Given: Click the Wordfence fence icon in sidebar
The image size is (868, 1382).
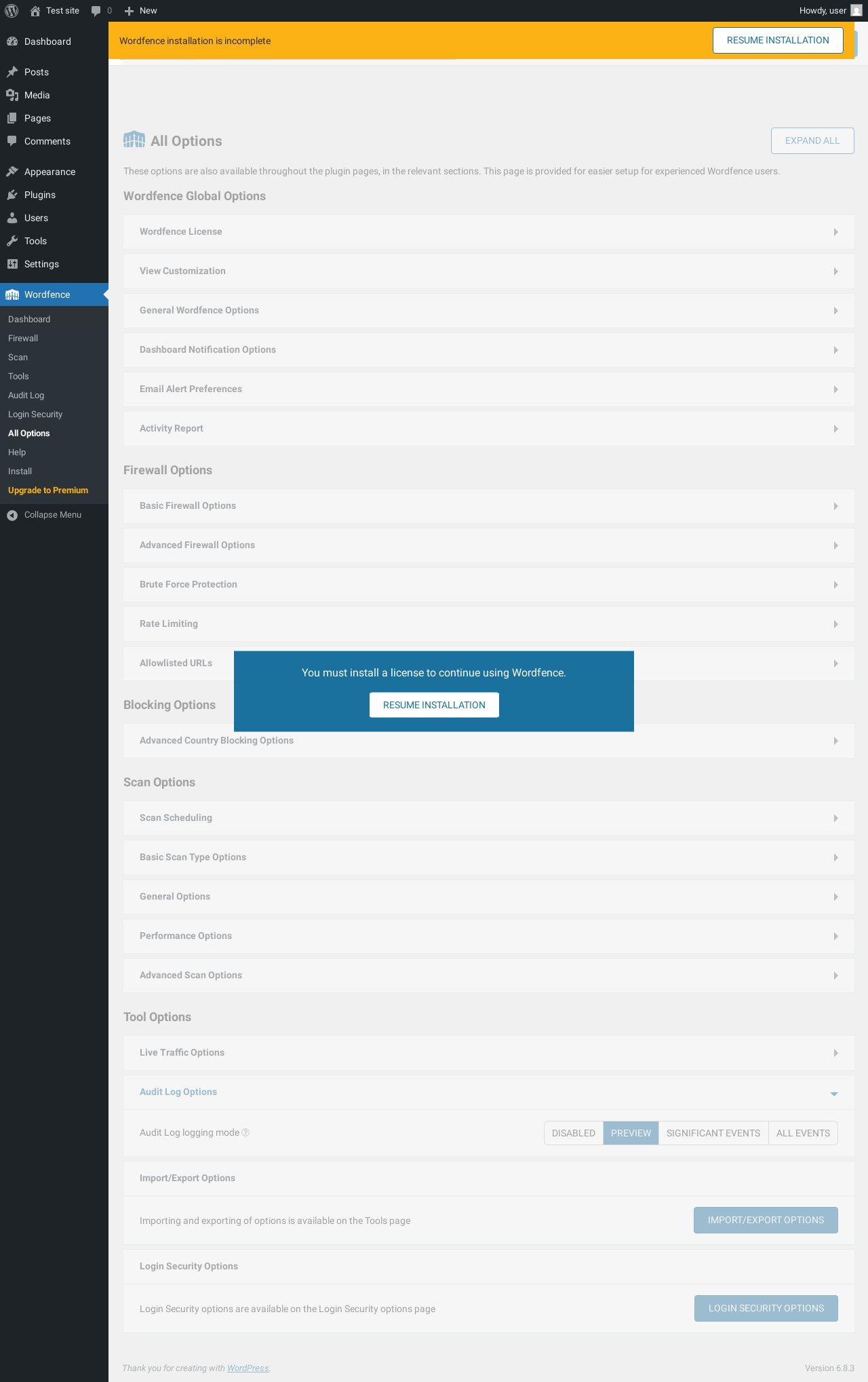Looking at the screenshot, I should coord(12,294).
